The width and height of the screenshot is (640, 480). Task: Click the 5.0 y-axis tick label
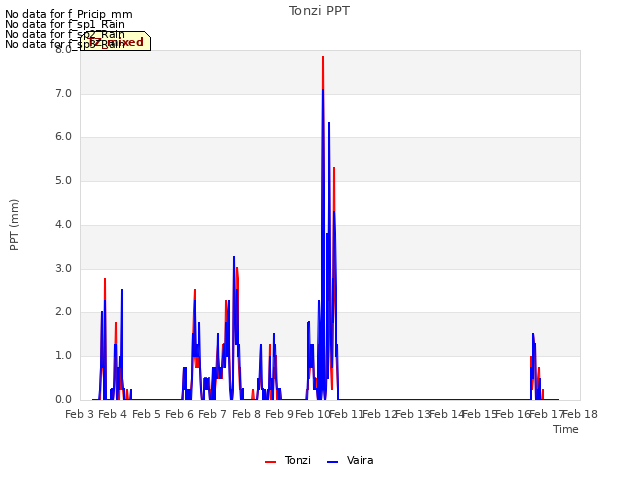pos(63,181)
